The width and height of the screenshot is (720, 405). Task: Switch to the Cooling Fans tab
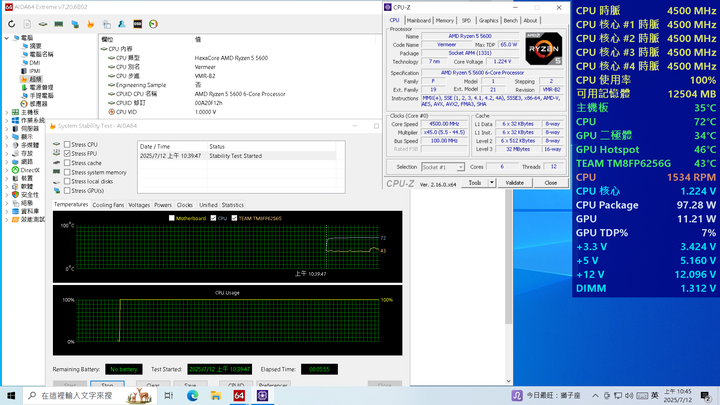(x=108, y=205)
